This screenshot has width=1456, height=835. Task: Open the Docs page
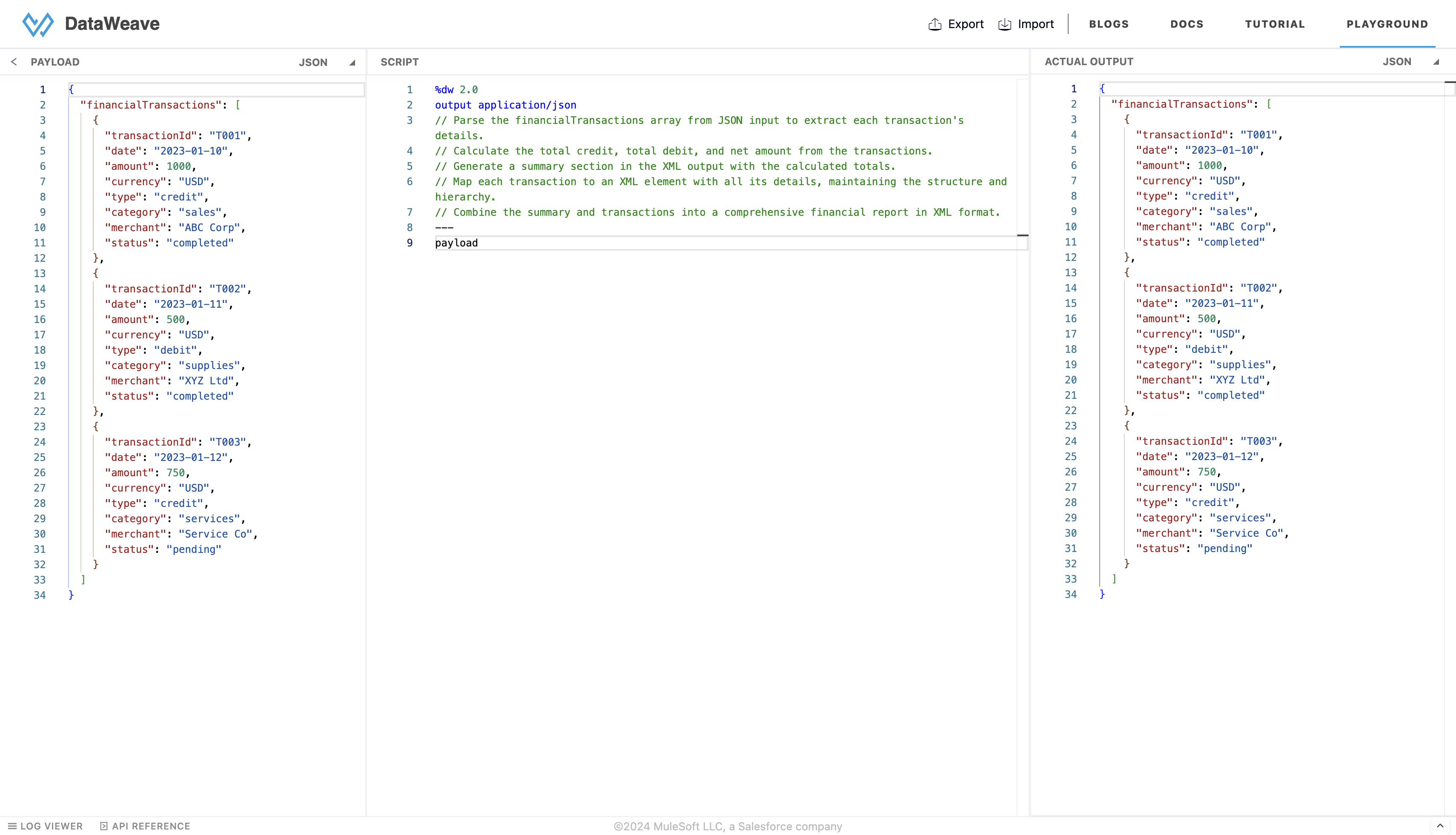click(x=1186, y=24)
